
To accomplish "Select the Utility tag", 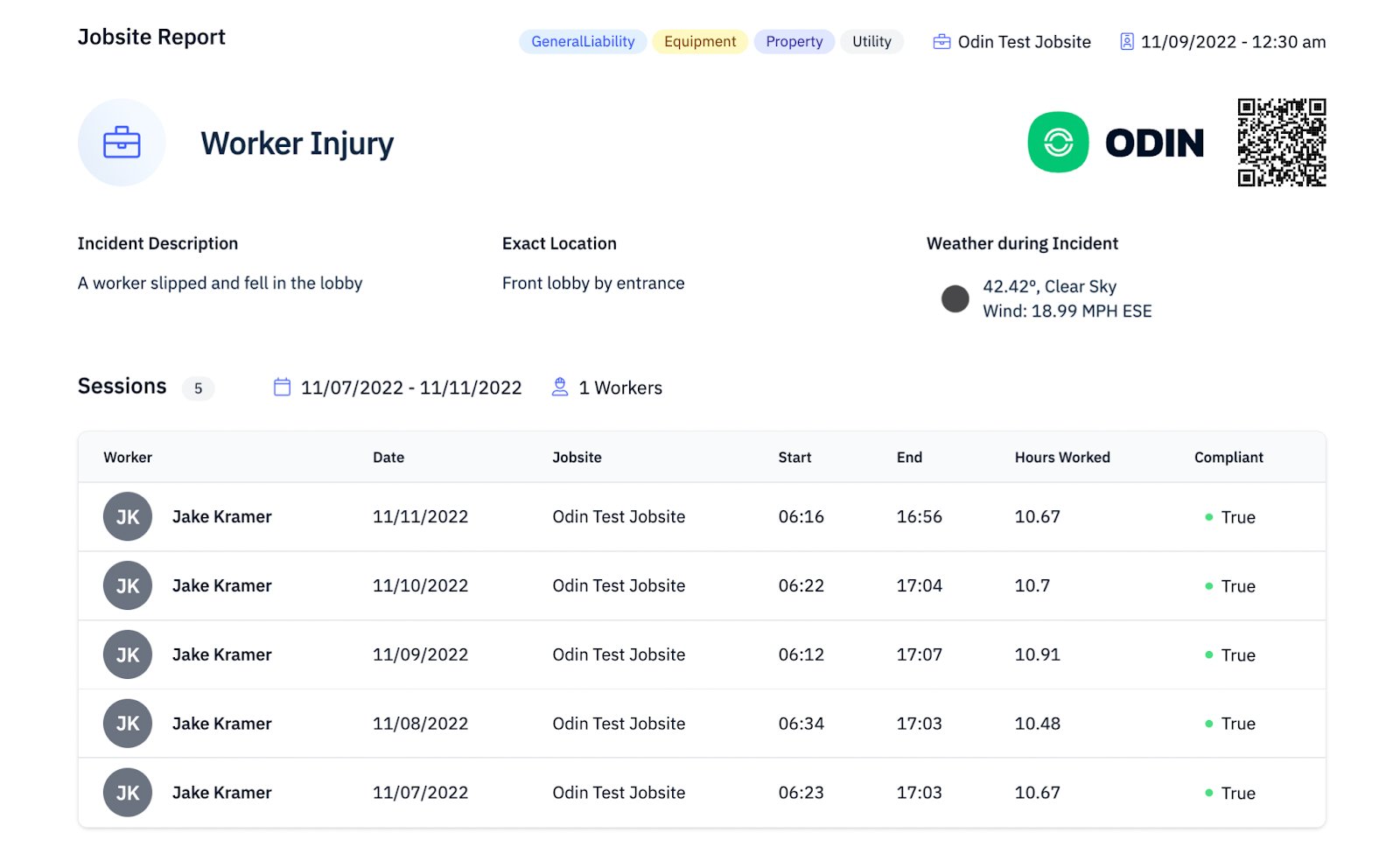I will point(871,41).
